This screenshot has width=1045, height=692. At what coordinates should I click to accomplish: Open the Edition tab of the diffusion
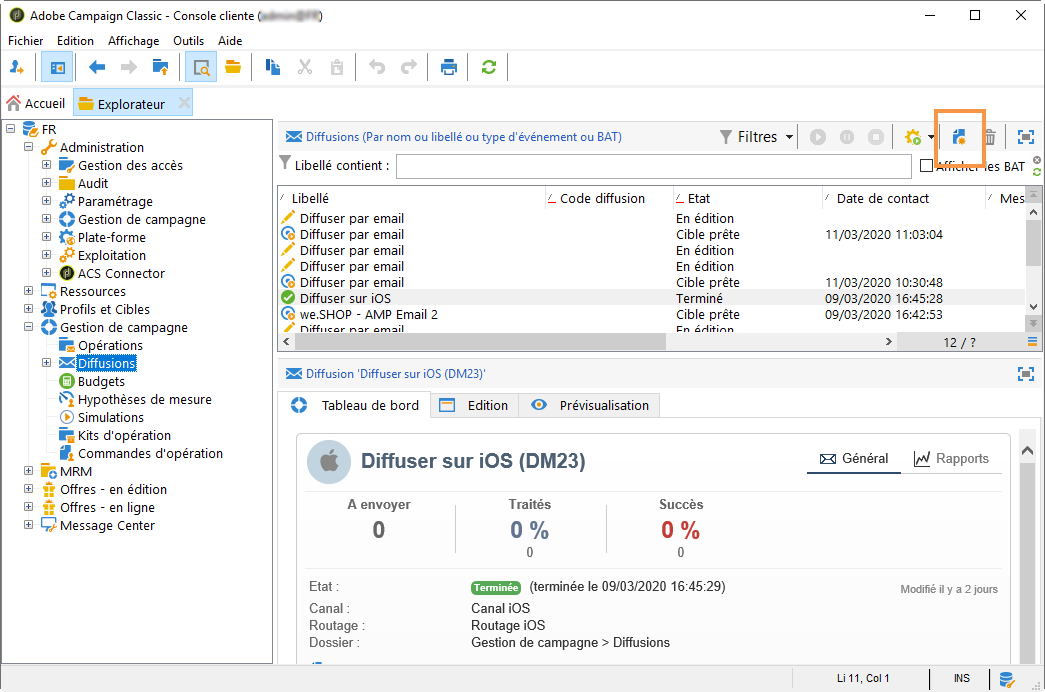475,405
